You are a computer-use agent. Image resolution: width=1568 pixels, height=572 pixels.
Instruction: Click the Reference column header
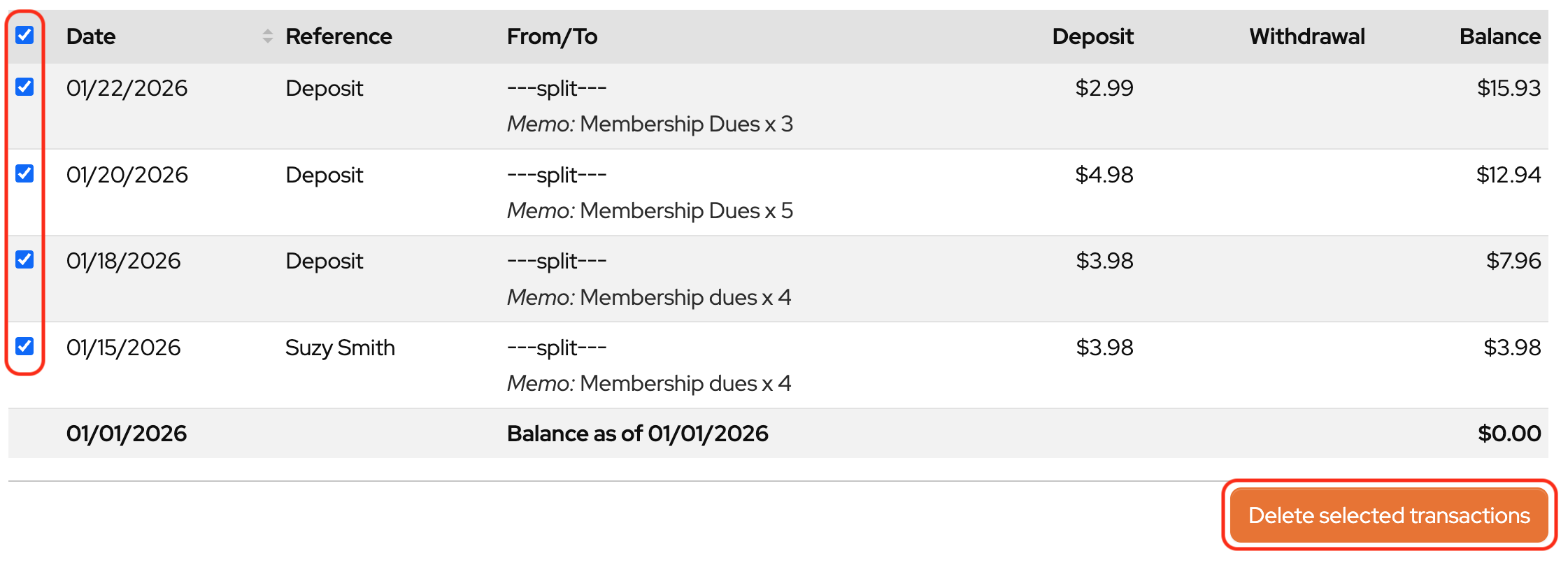338,36
